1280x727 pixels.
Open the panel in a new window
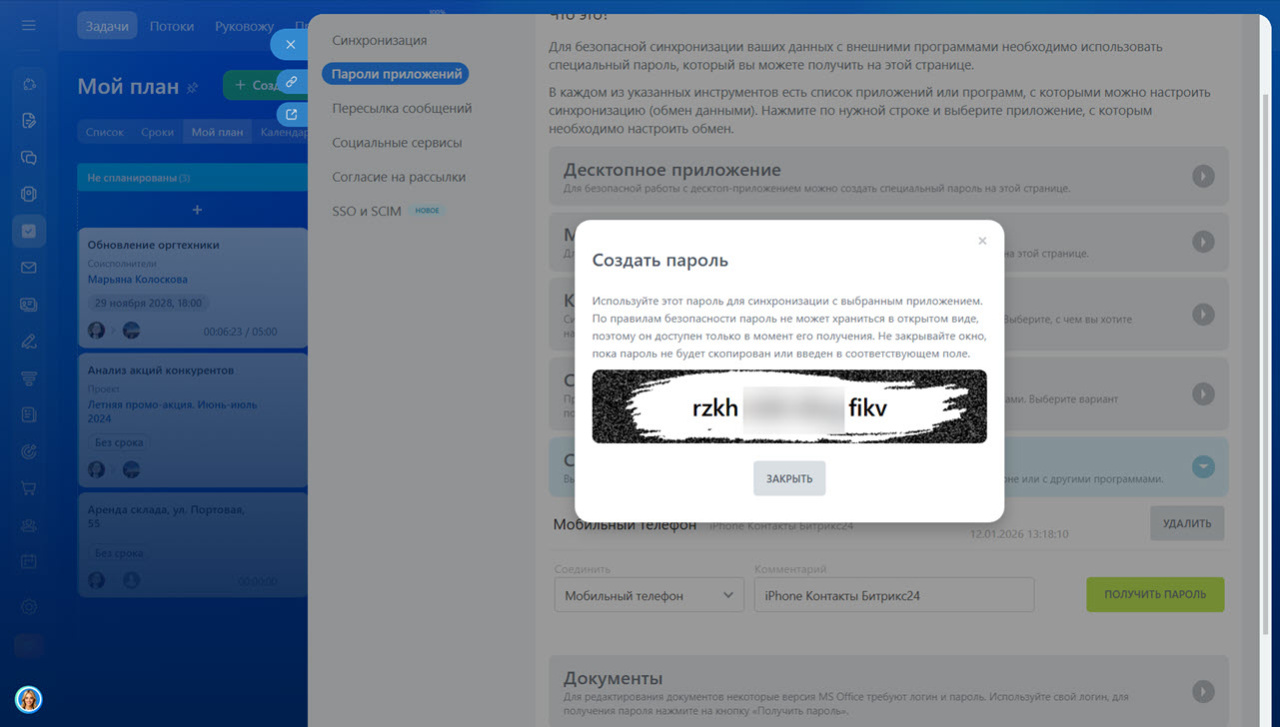click(x=291, y=114)
